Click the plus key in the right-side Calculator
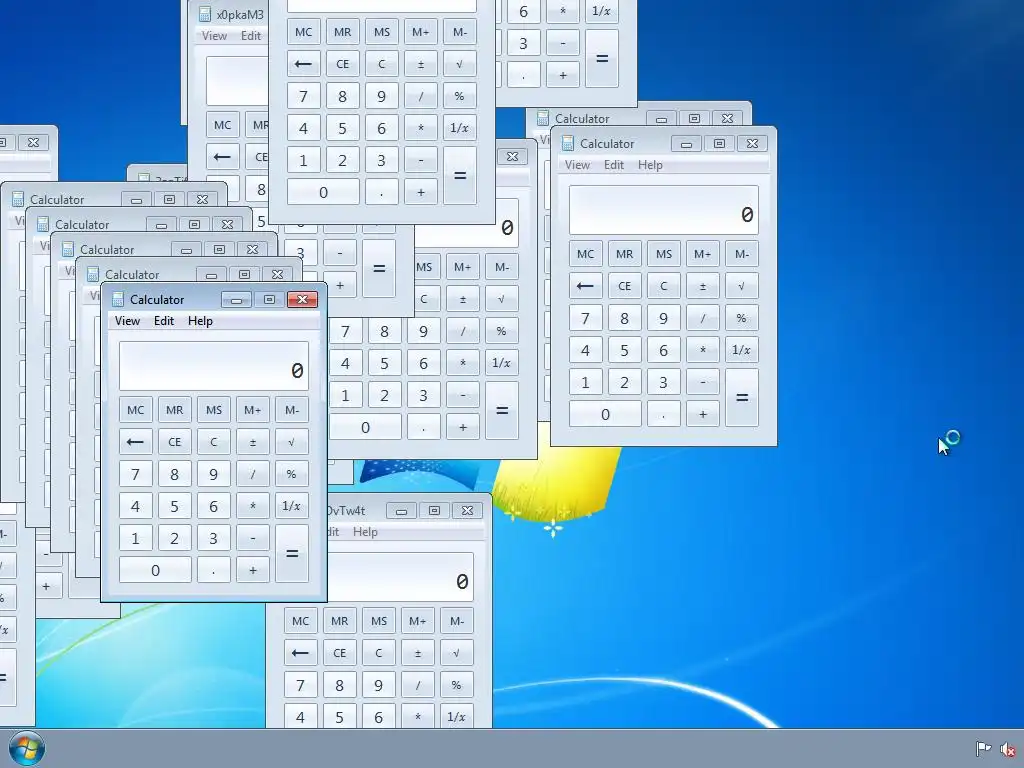 703,414
